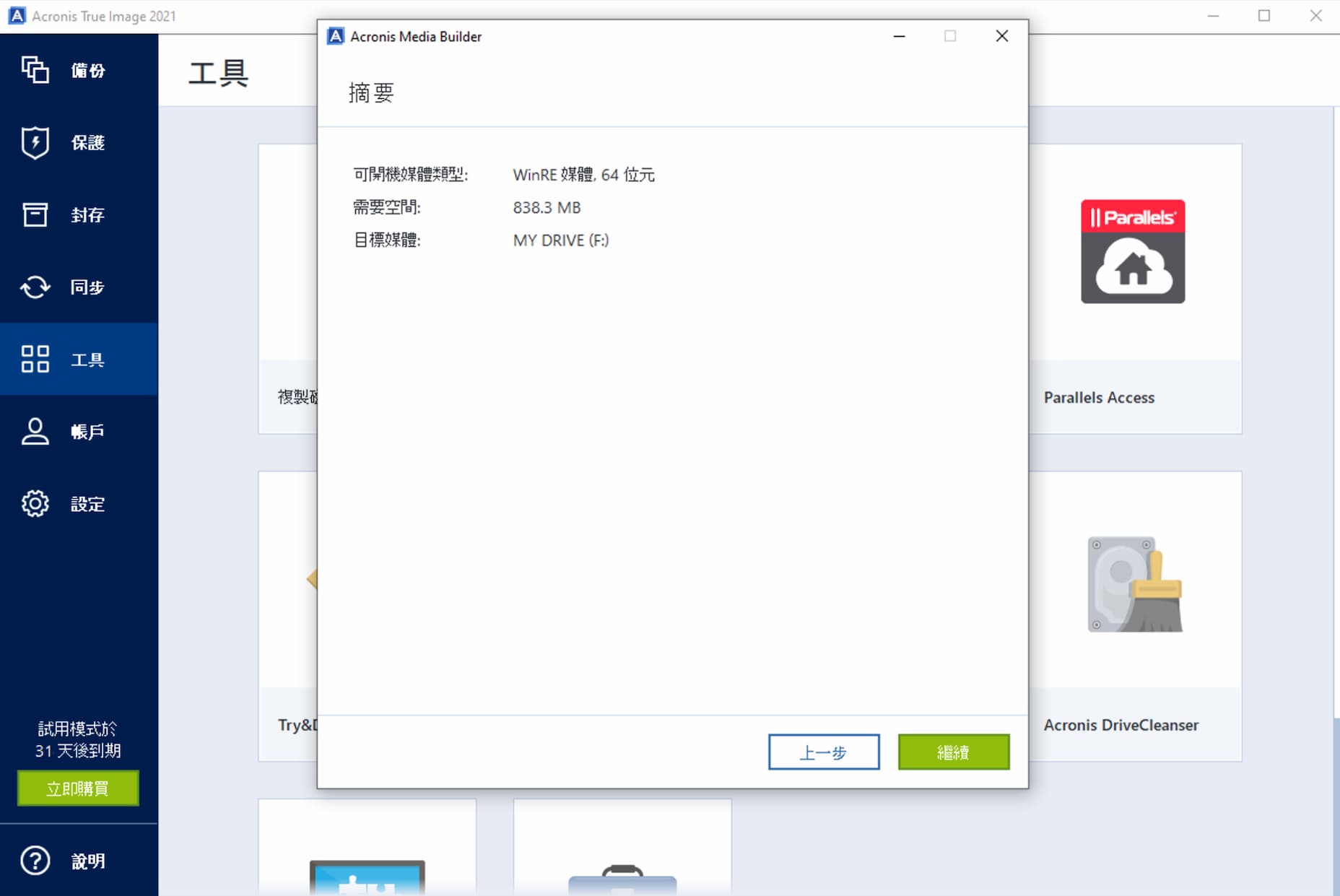Click the Help (說明) question mark icon

pos(35,861)
